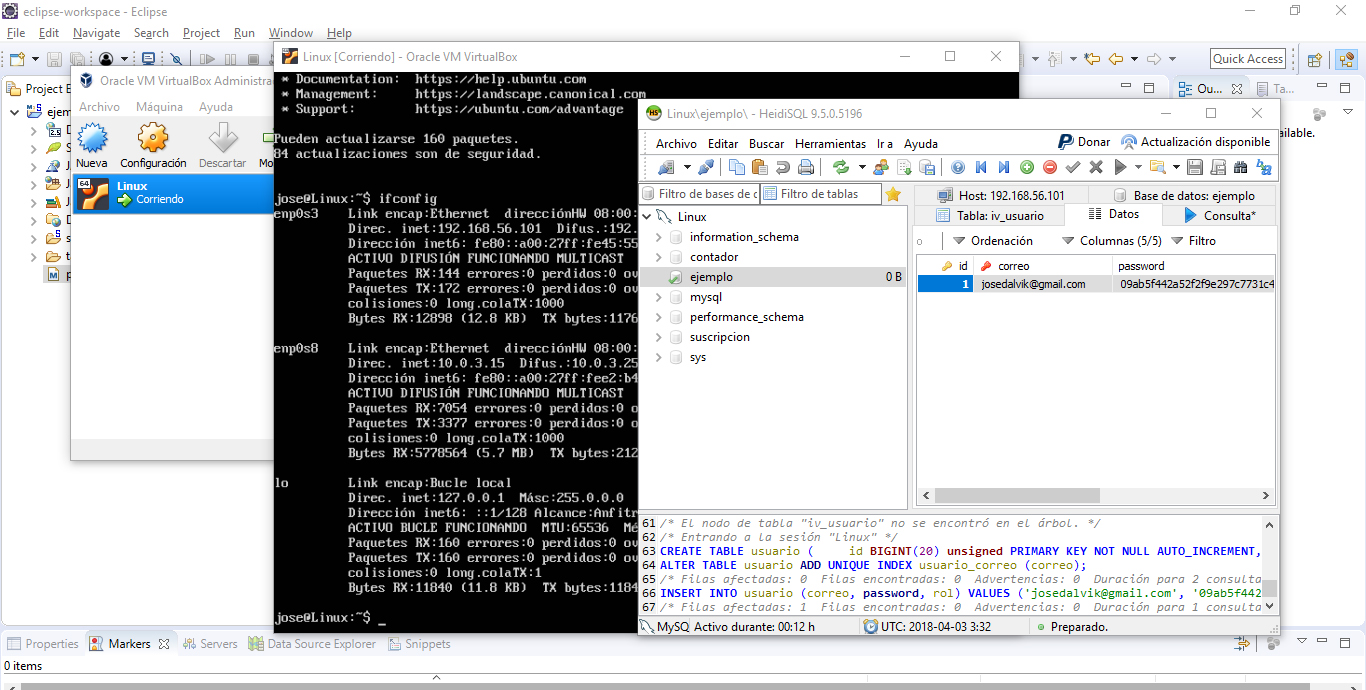Open Base de datos: ejemplo tab

coord(1182,195)
